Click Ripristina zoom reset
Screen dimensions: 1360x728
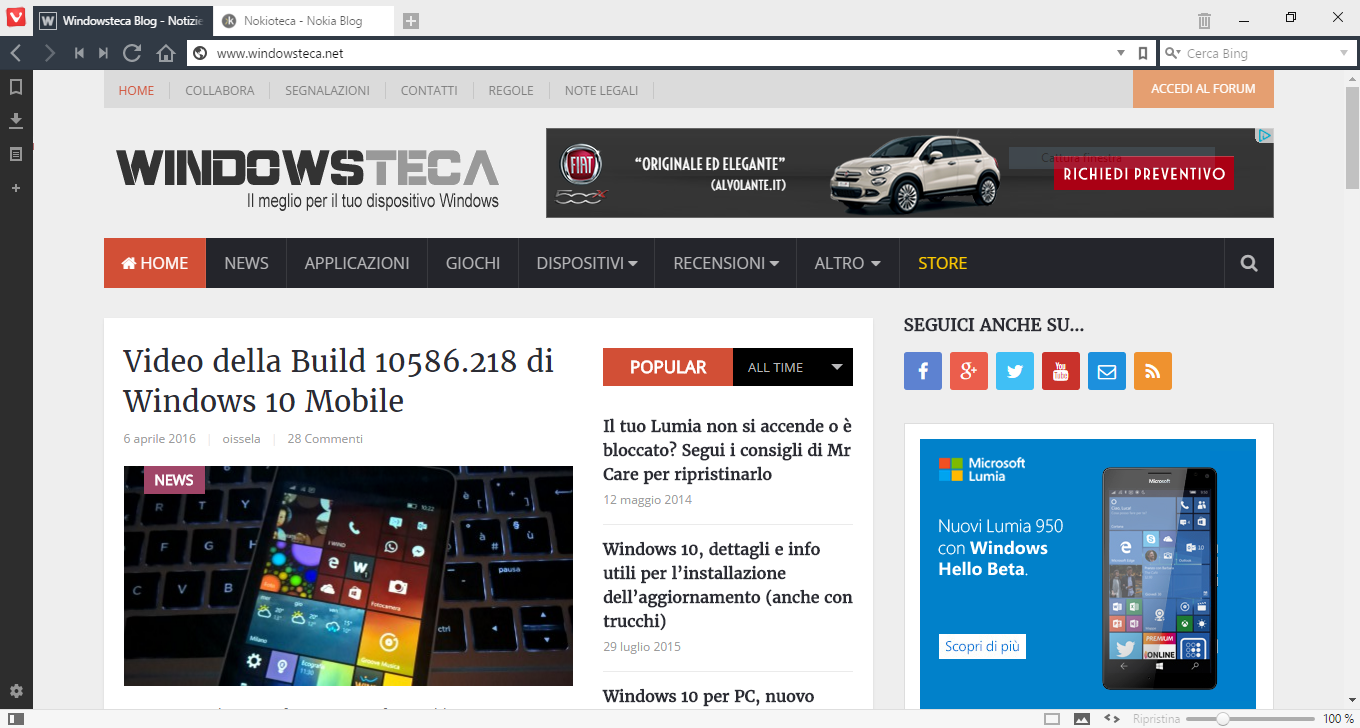tap(1156, 718)
